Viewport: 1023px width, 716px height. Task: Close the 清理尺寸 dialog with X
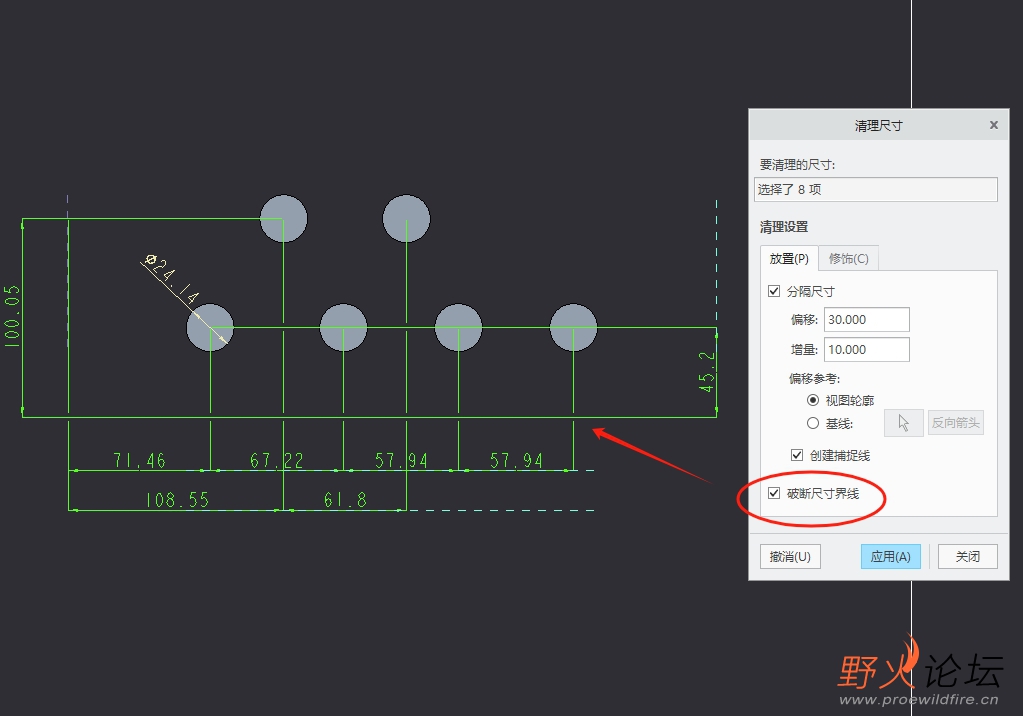point(993,125)
